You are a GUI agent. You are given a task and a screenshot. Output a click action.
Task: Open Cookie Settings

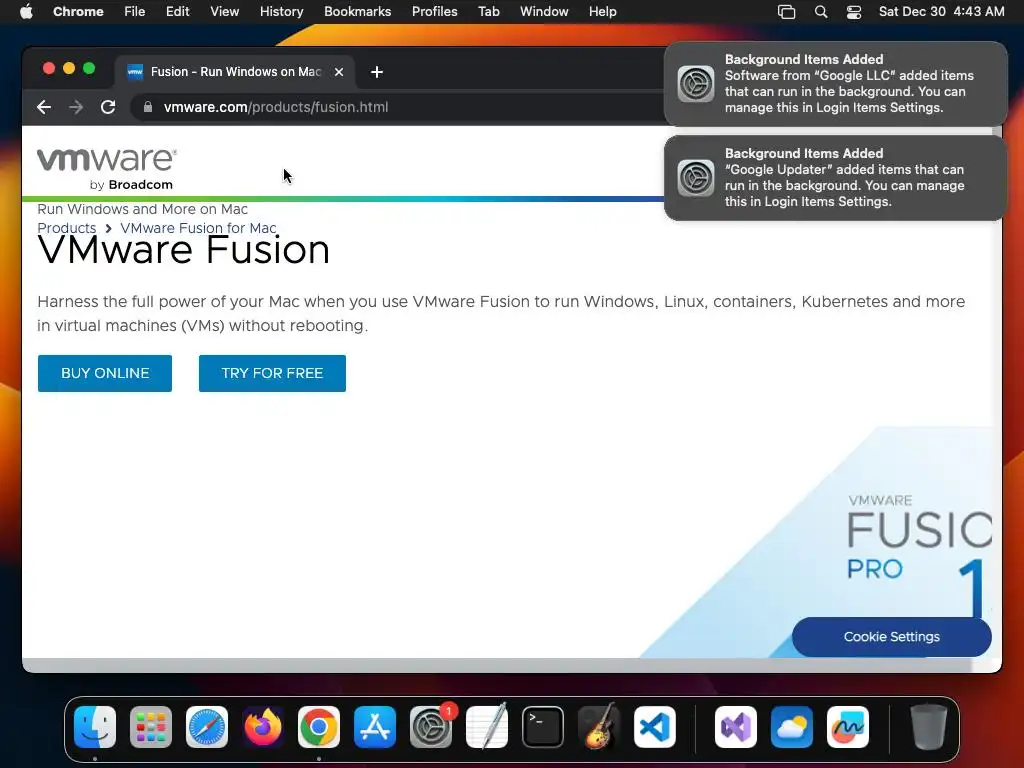coord(891,637)
